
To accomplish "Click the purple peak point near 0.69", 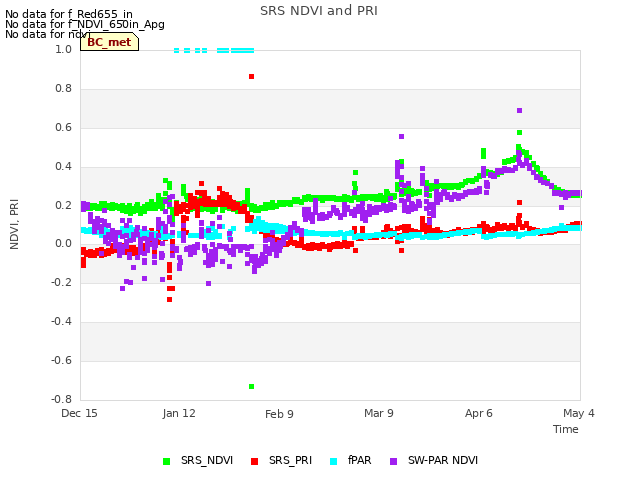I will click(520, 111).
